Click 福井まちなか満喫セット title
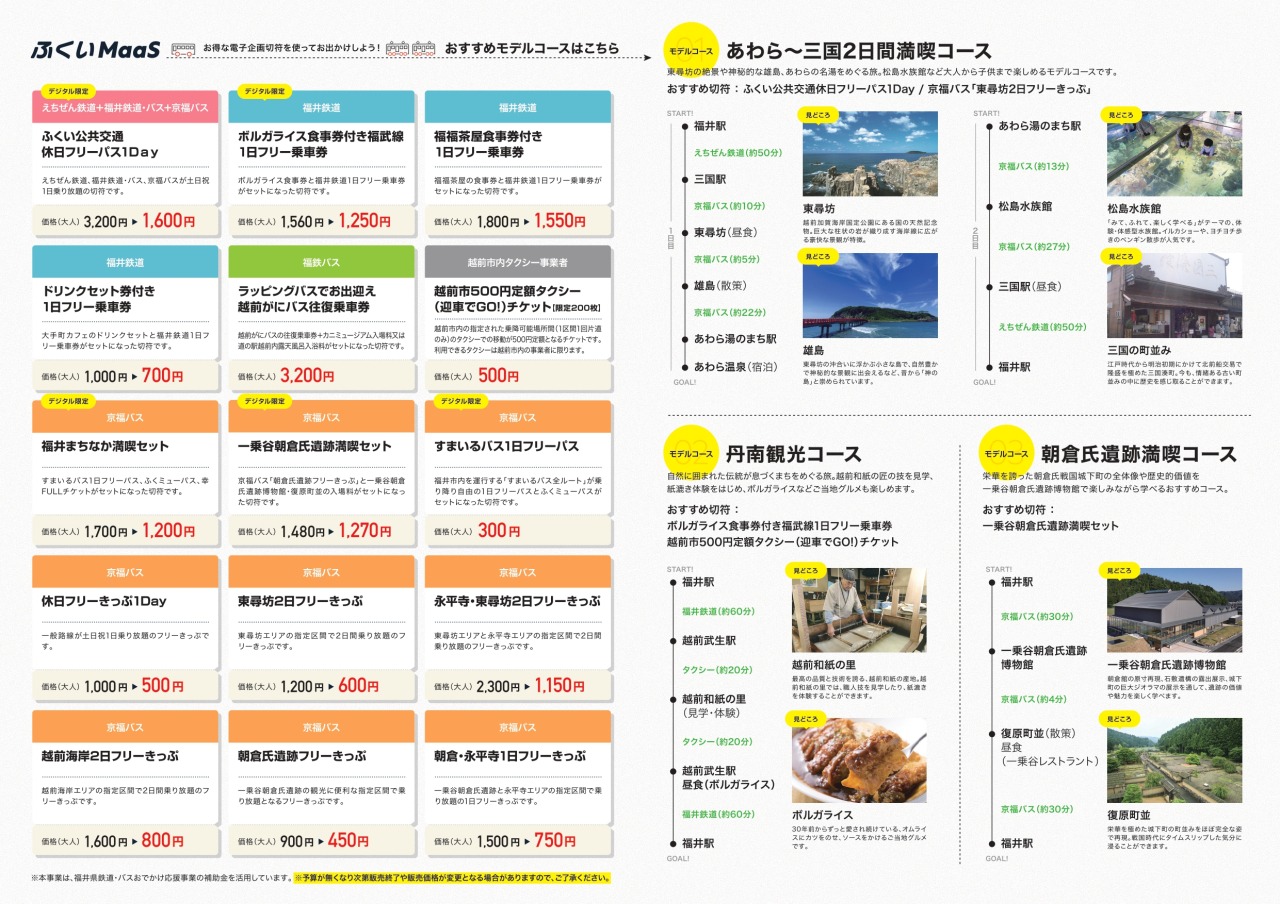This screenshot has width=1280, height=904. click(x=105, y=446)
